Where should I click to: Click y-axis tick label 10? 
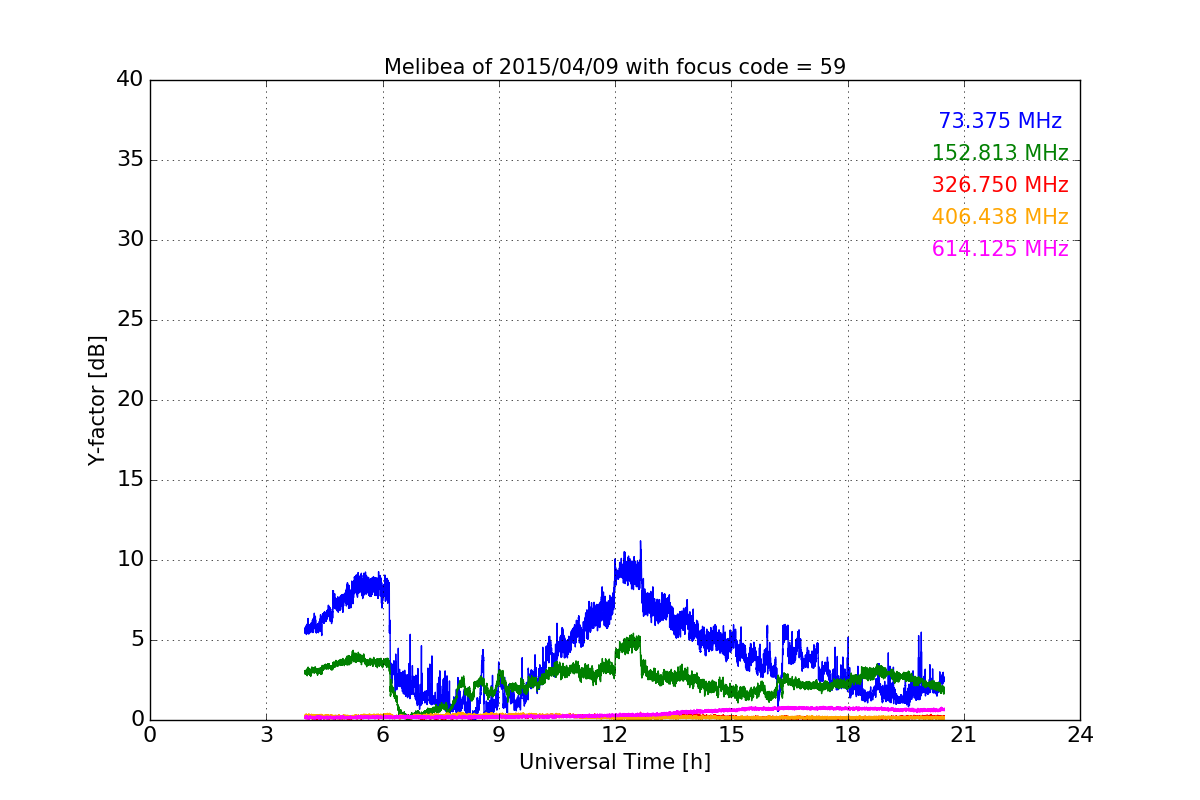130,560
